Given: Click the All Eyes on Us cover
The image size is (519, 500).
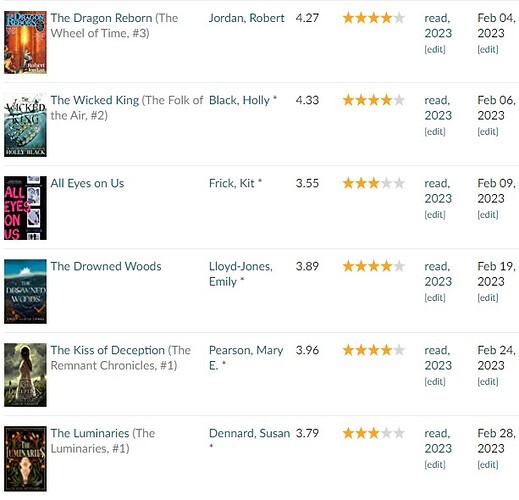Looking at the screenshot, I should [25, 208].
